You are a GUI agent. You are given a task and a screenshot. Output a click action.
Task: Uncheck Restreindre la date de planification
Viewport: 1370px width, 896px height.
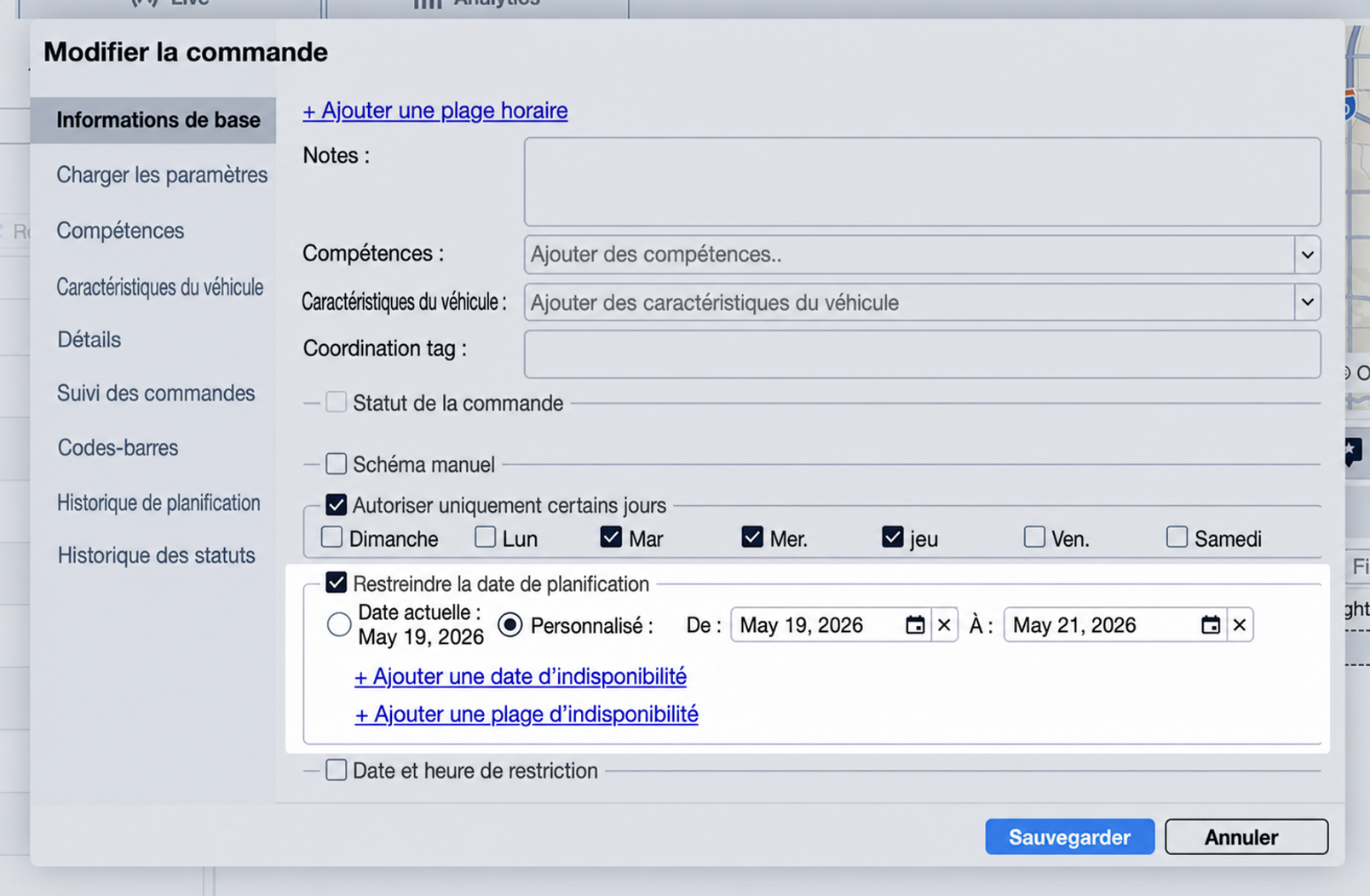[337, 583]
